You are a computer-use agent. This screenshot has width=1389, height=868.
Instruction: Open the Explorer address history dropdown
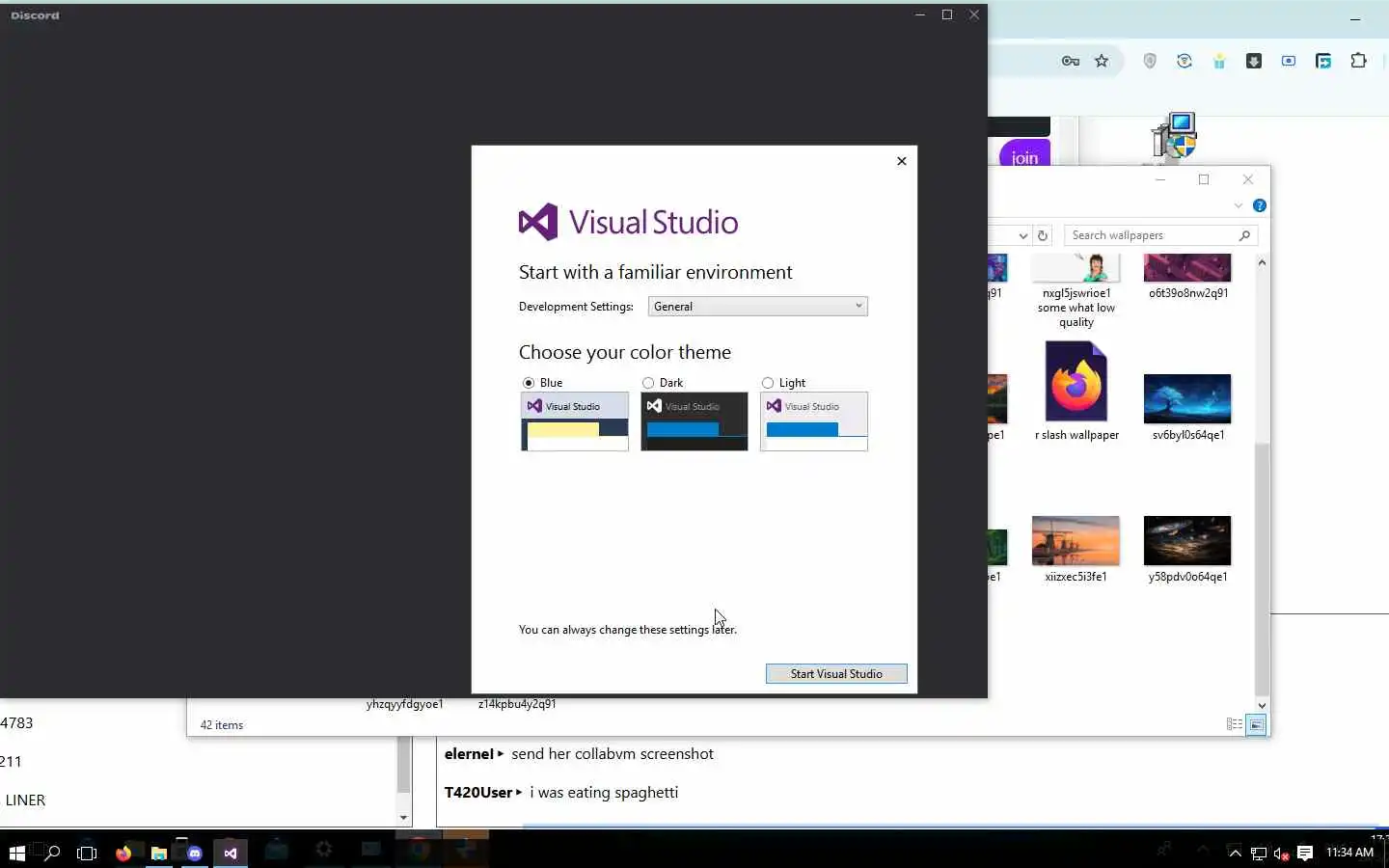point(1022,235)
